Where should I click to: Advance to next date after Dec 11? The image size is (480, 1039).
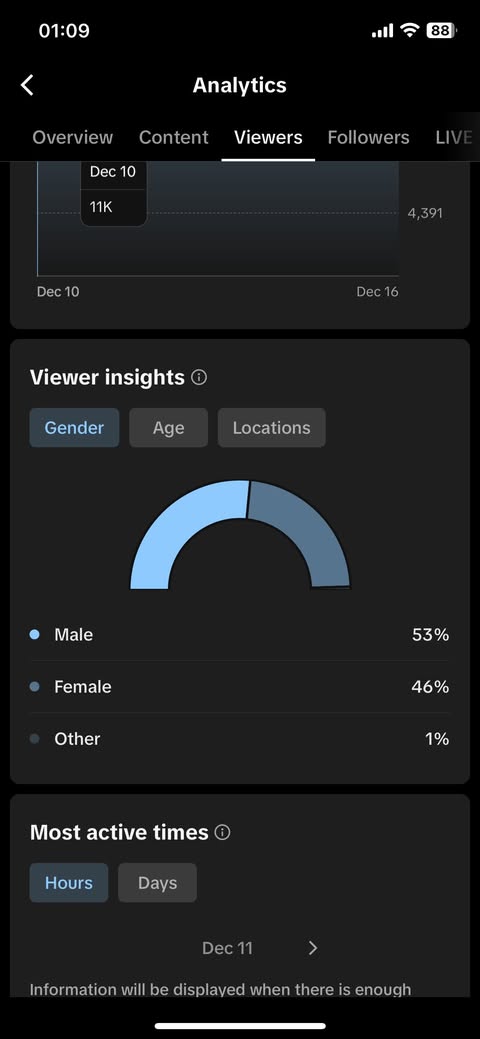pyautogui.click(x=313, y=948)
